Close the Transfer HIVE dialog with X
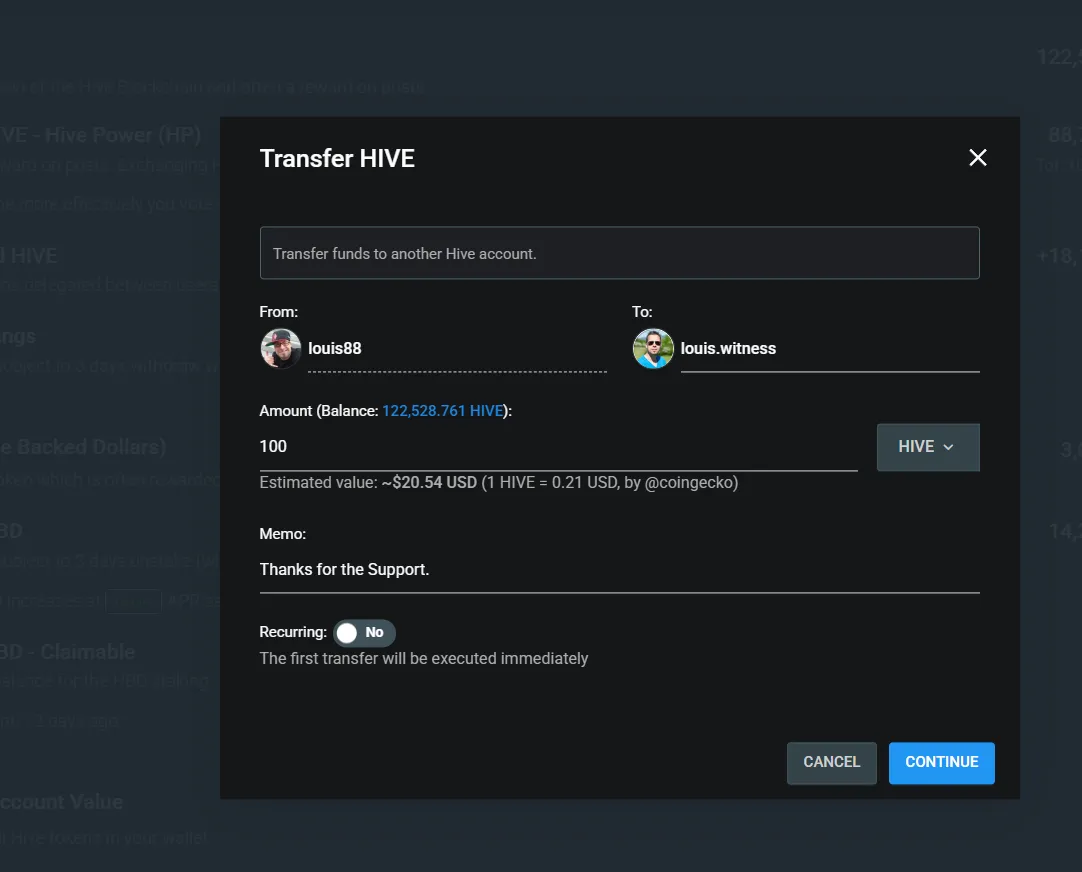This screenshot has width=1082, height=872. pyautogui.click(x=977, y=158)
